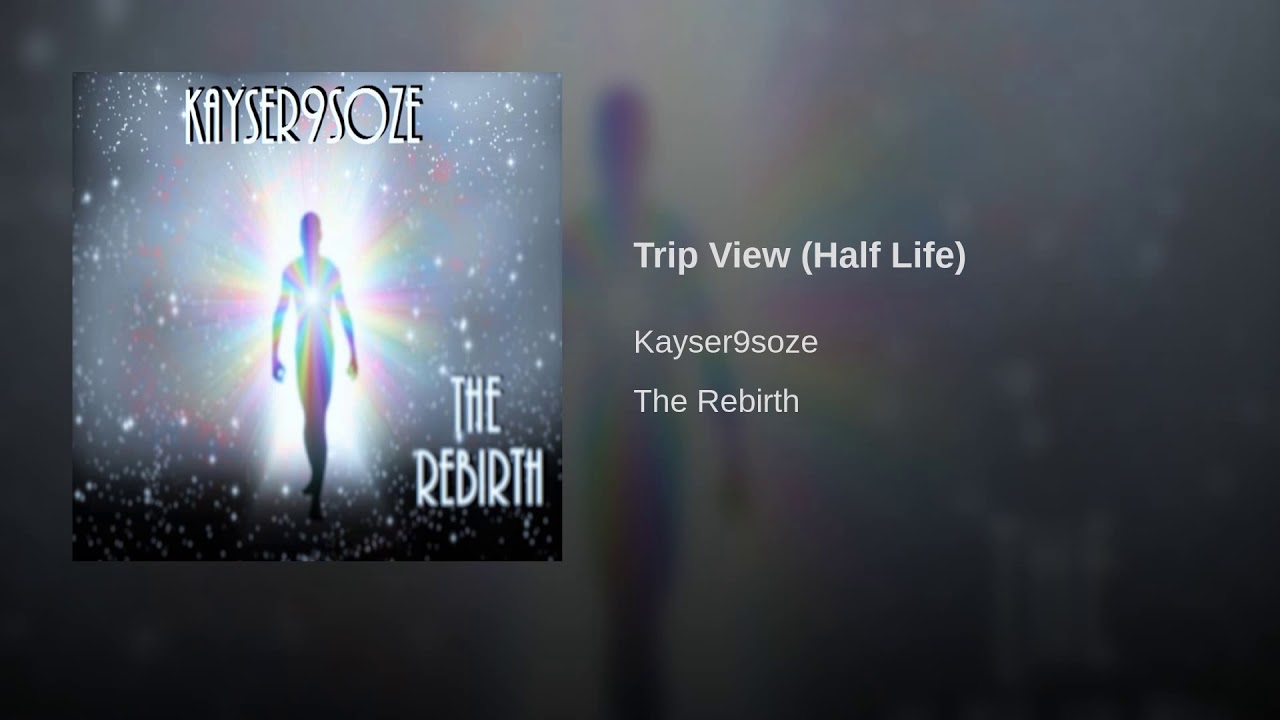Select the song title Trip View (Half Life)
The height and width of the screenshot is (720, 1280).
pos(800,256)
